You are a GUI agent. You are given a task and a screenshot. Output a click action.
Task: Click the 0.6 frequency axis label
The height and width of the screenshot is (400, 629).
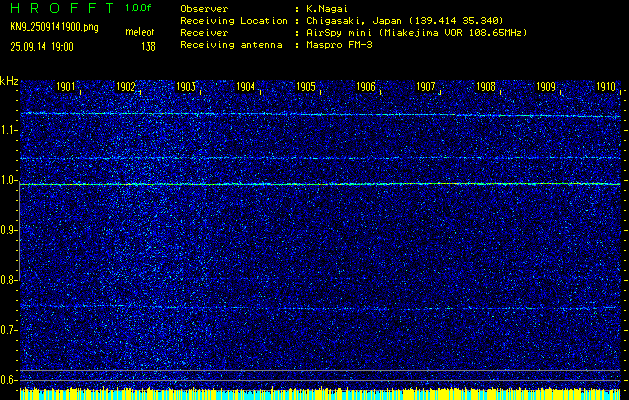pos(8,380)
